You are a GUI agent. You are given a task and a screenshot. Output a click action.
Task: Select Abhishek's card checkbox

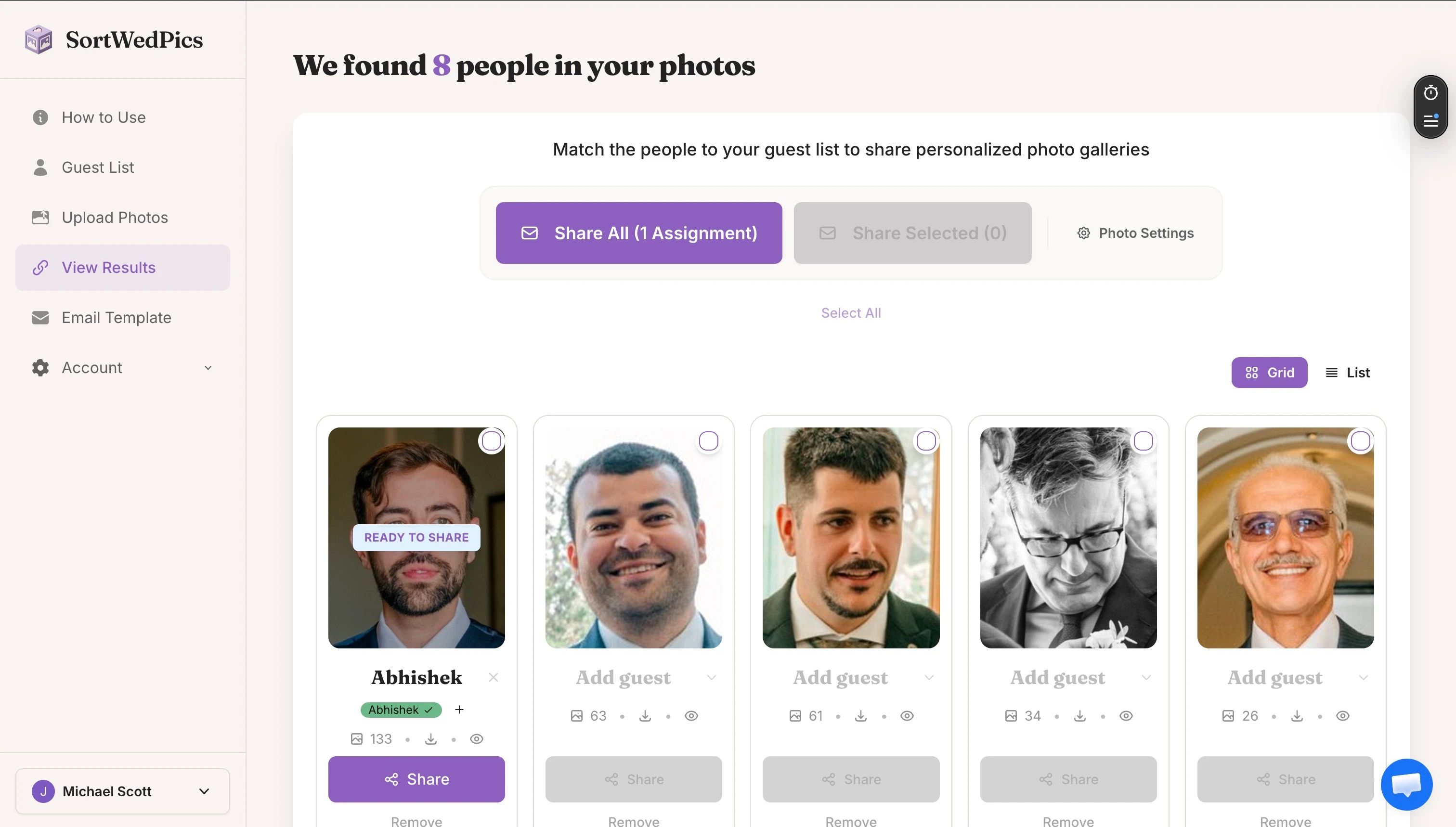click(x=492, y=441)
